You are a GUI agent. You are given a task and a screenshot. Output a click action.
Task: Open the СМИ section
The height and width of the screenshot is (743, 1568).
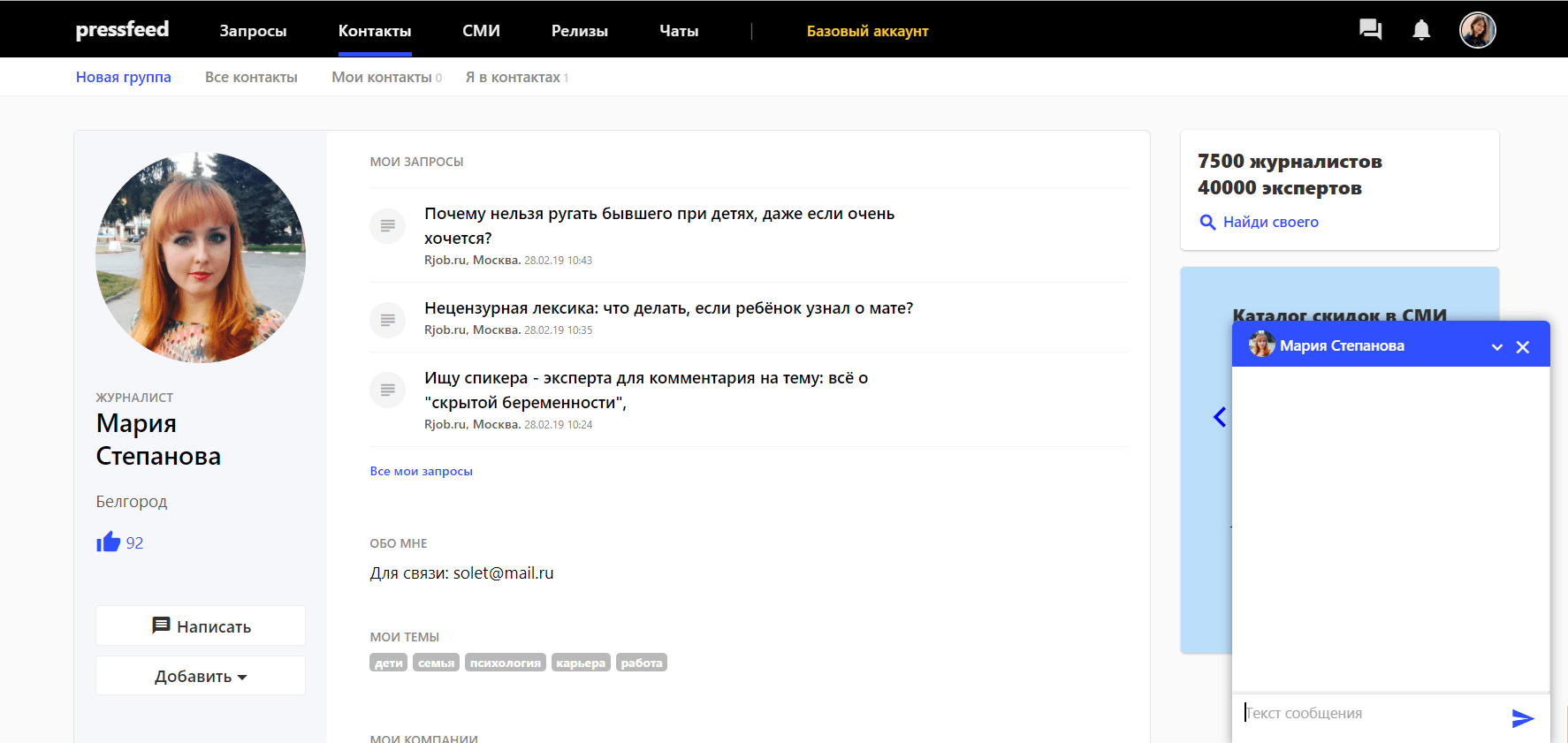coord(481,31)
